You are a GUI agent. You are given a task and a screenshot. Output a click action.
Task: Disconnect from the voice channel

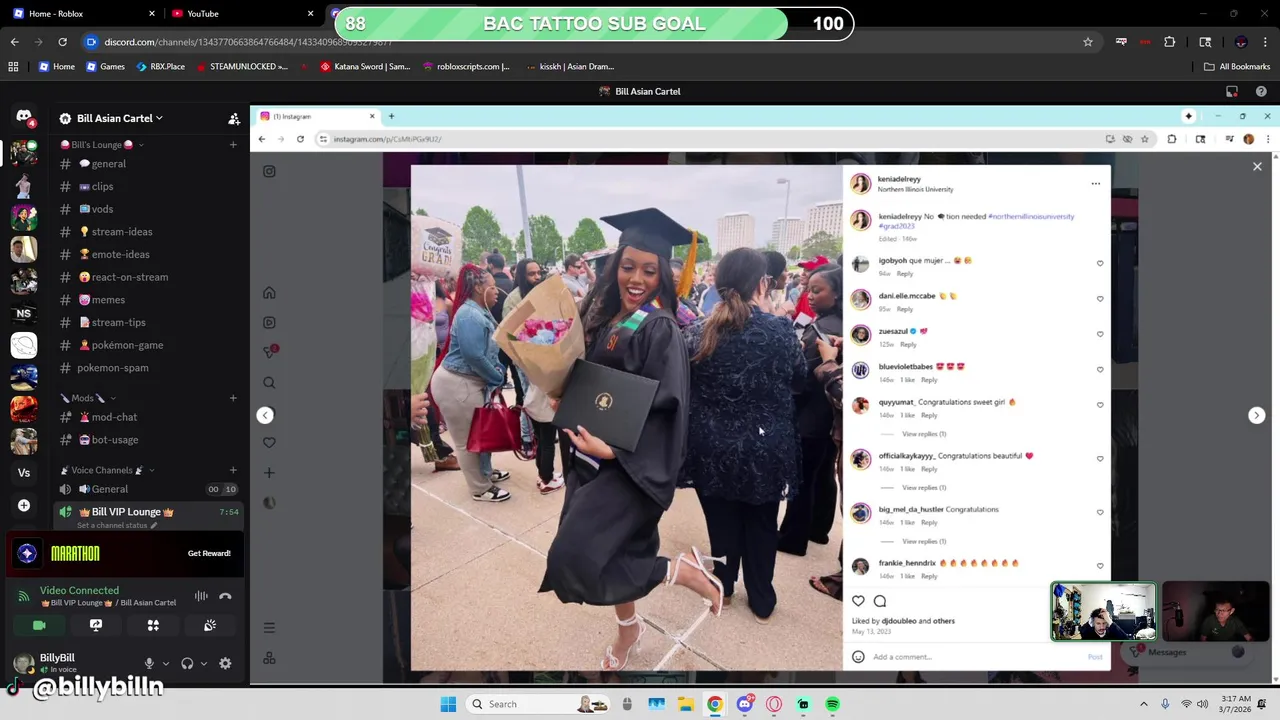[225, 596]
